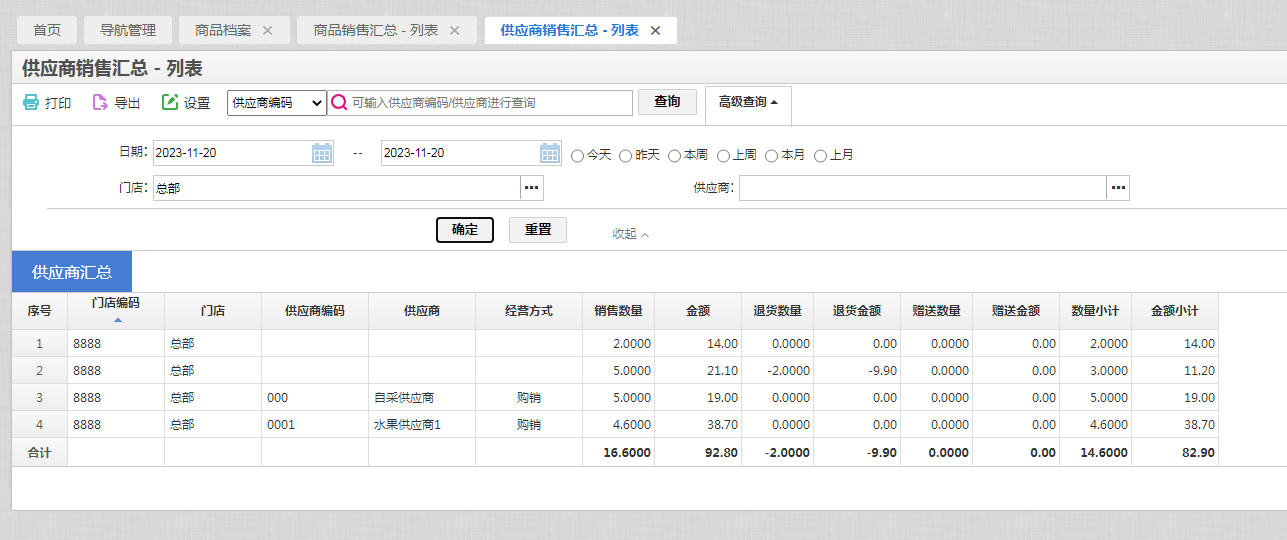Click the 门店 input showing 总部
The image size is (1287, 540).
[x=336, y=188]
